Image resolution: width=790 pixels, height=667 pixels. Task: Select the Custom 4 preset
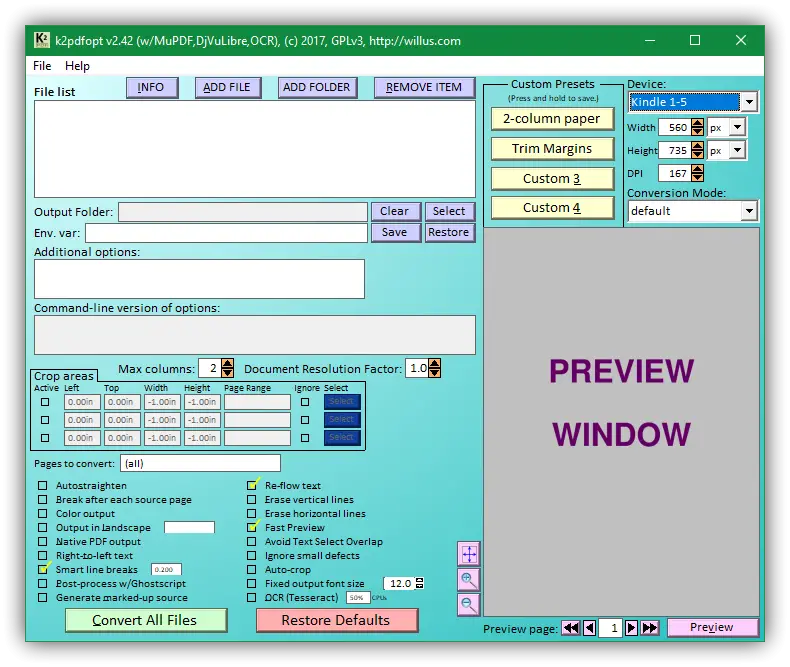pyautogui.click(x=552, y=208)
